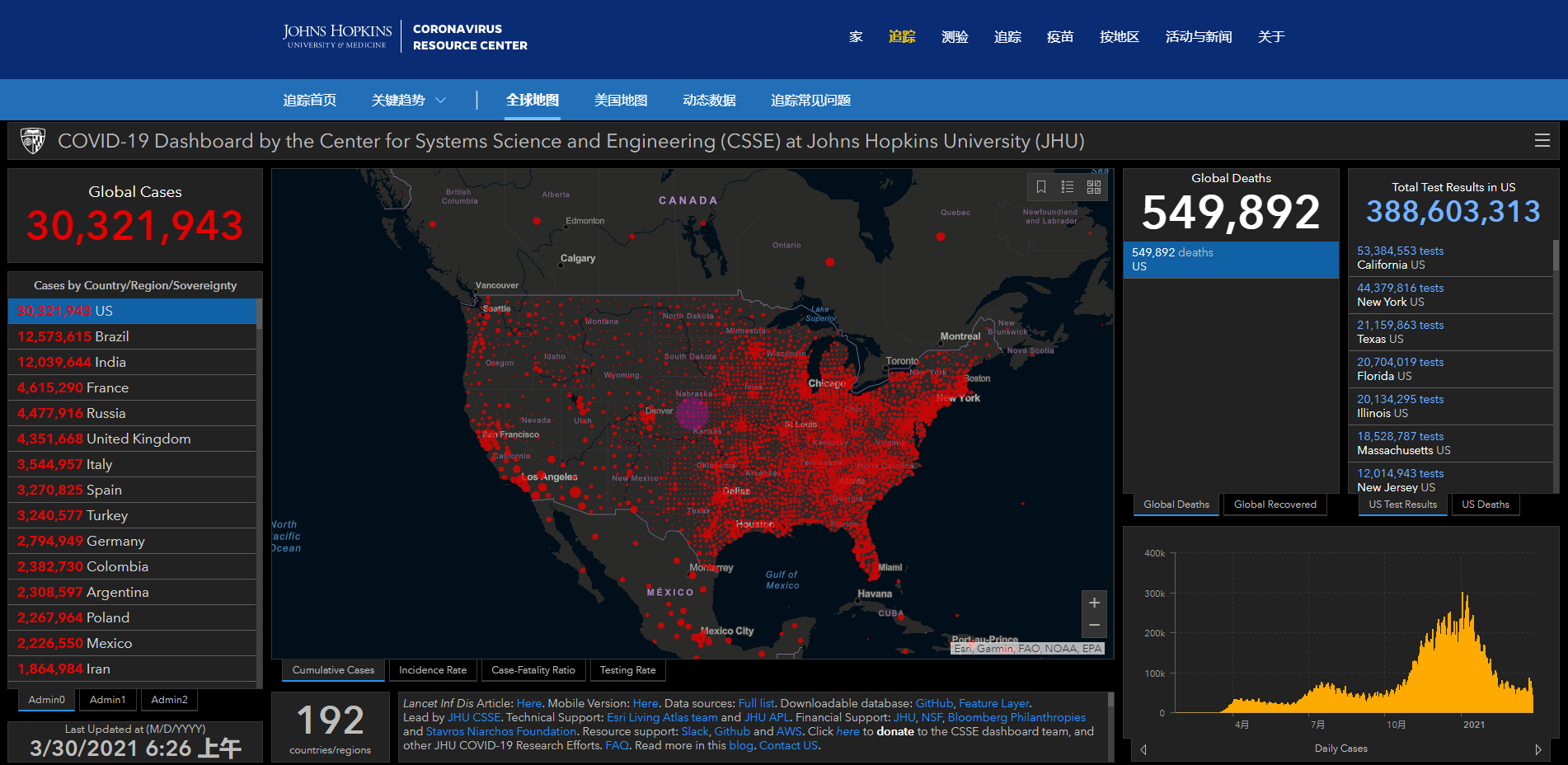Open the 疫苗 nav item
This screenshot has height=765, width=1568.
click(x=1060, y=37)
